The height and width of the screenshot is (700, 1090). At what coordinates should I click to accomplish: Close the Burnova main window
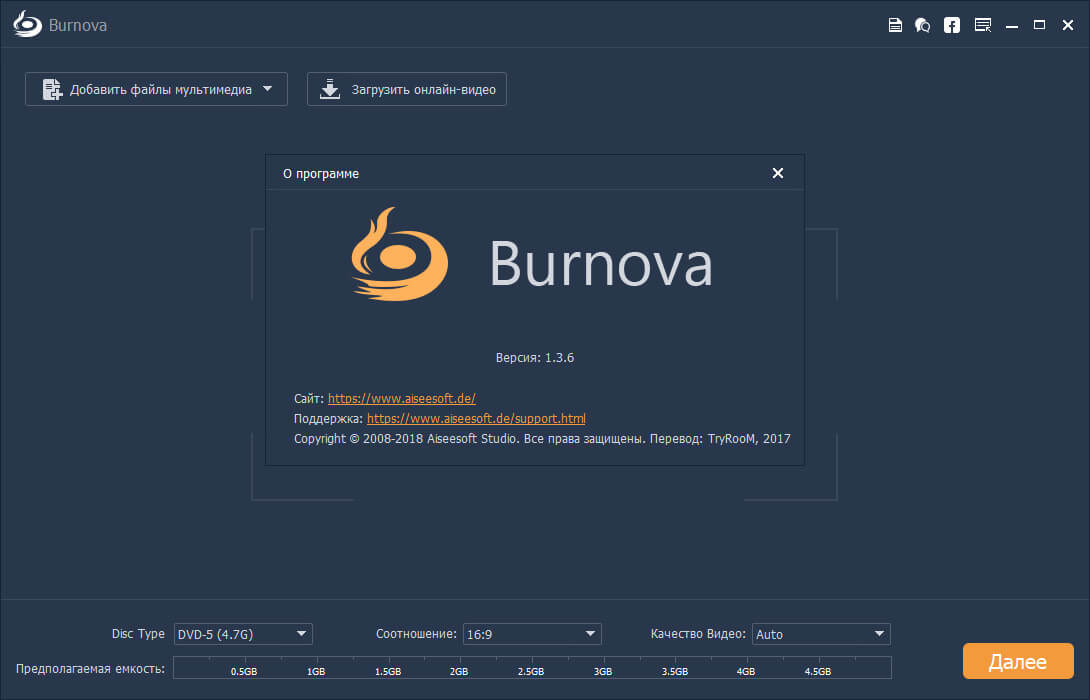1068,25
